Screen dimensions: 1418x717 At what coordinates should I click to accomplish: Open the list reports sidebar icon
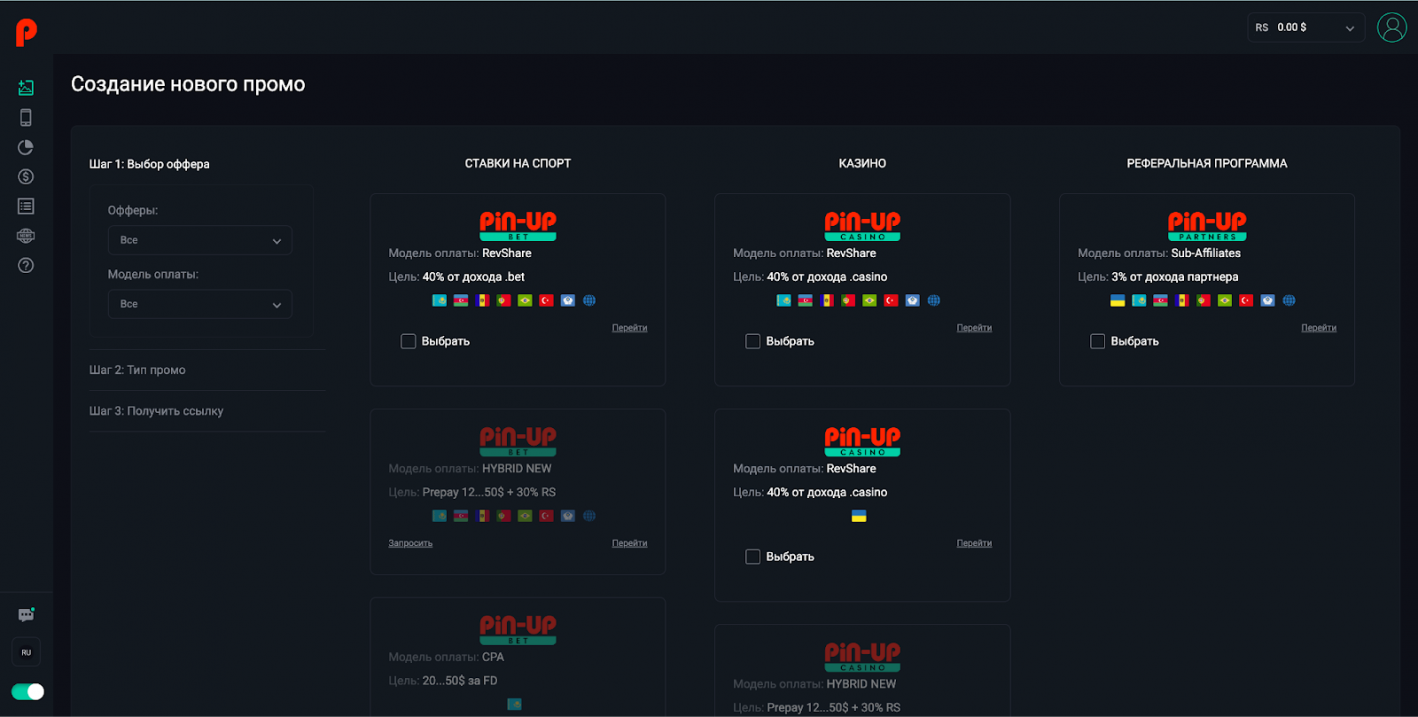pyautogui.click(x=26, y=206)
